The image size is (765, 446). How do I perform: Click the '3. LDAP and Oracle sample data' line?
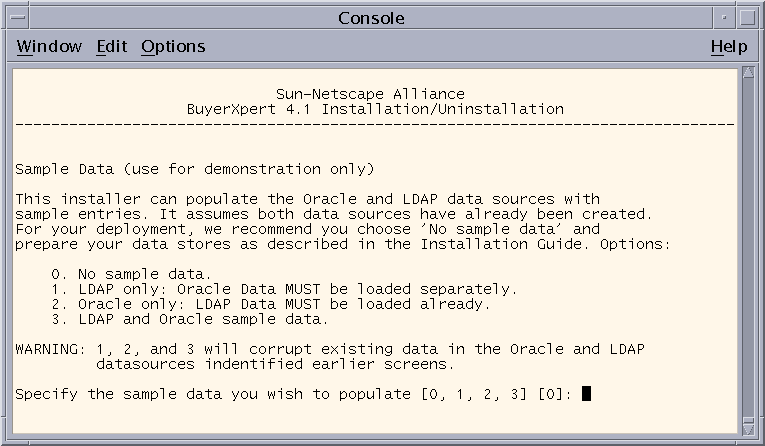point(189,319)
